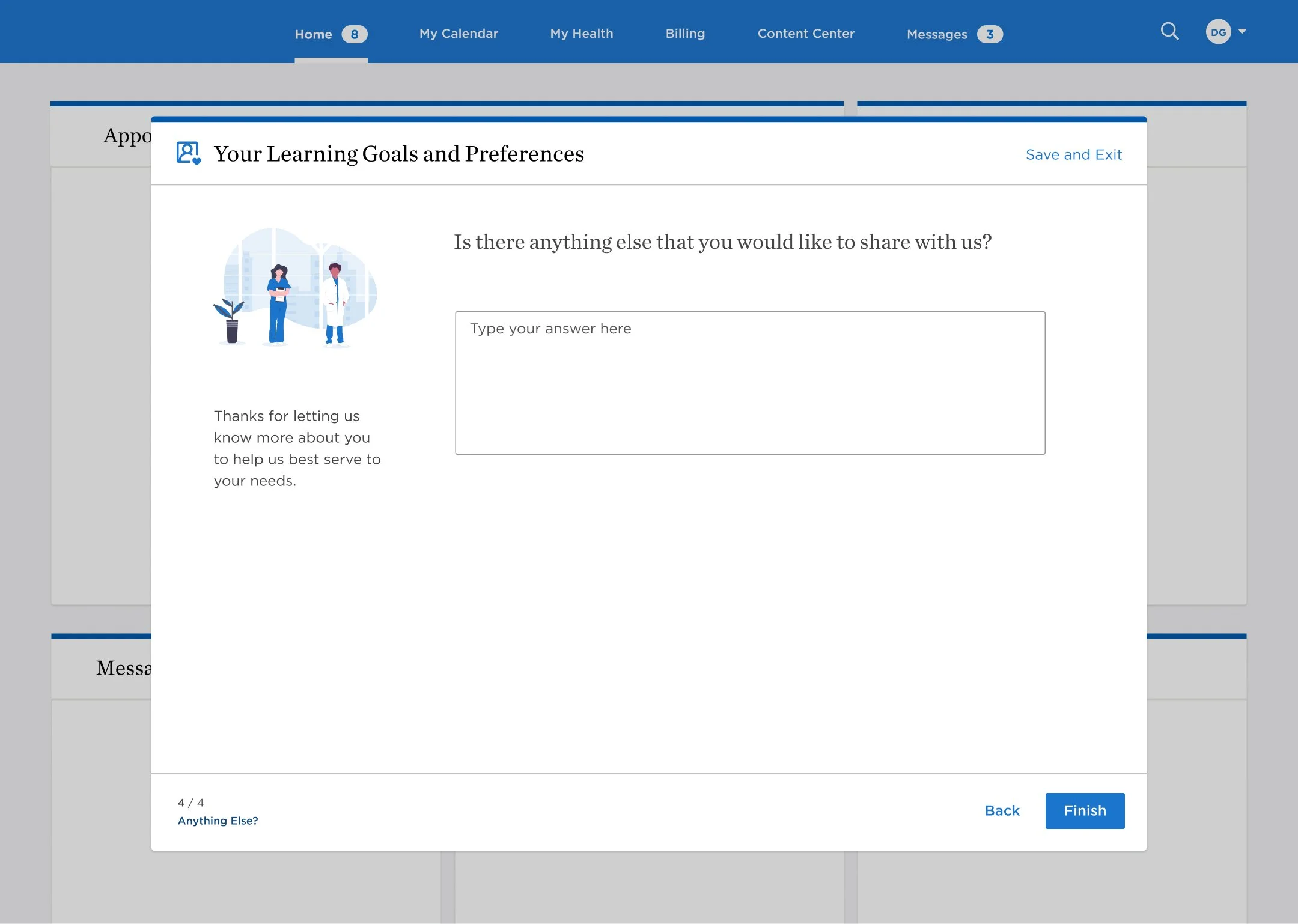1298x924 pixels.
Task: Open the DG user avatar
Action: (1217, 32)
